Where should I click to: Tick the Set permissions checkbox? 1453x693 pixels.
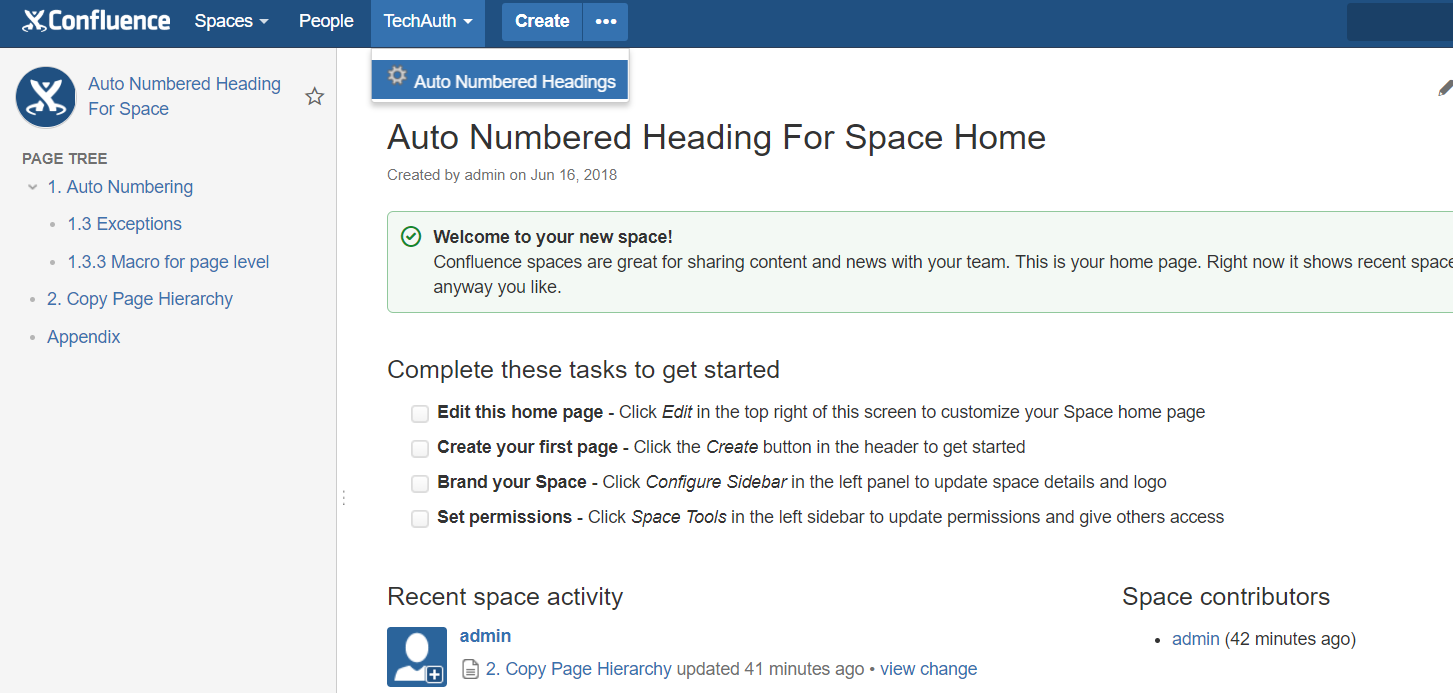click(420, 518)
